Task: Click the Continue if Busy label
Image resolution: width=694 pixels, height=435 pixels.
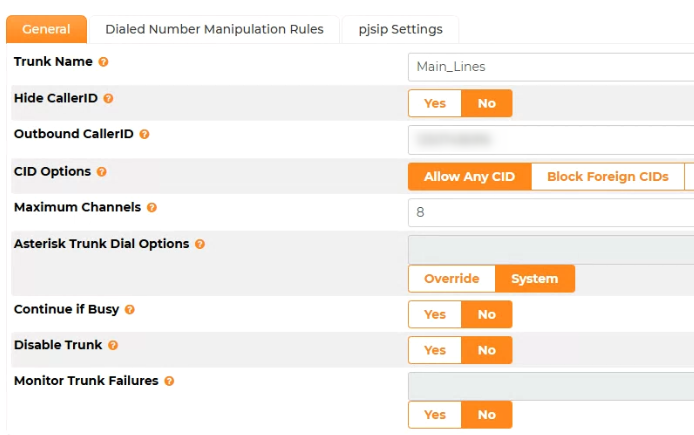Action: 66,309
